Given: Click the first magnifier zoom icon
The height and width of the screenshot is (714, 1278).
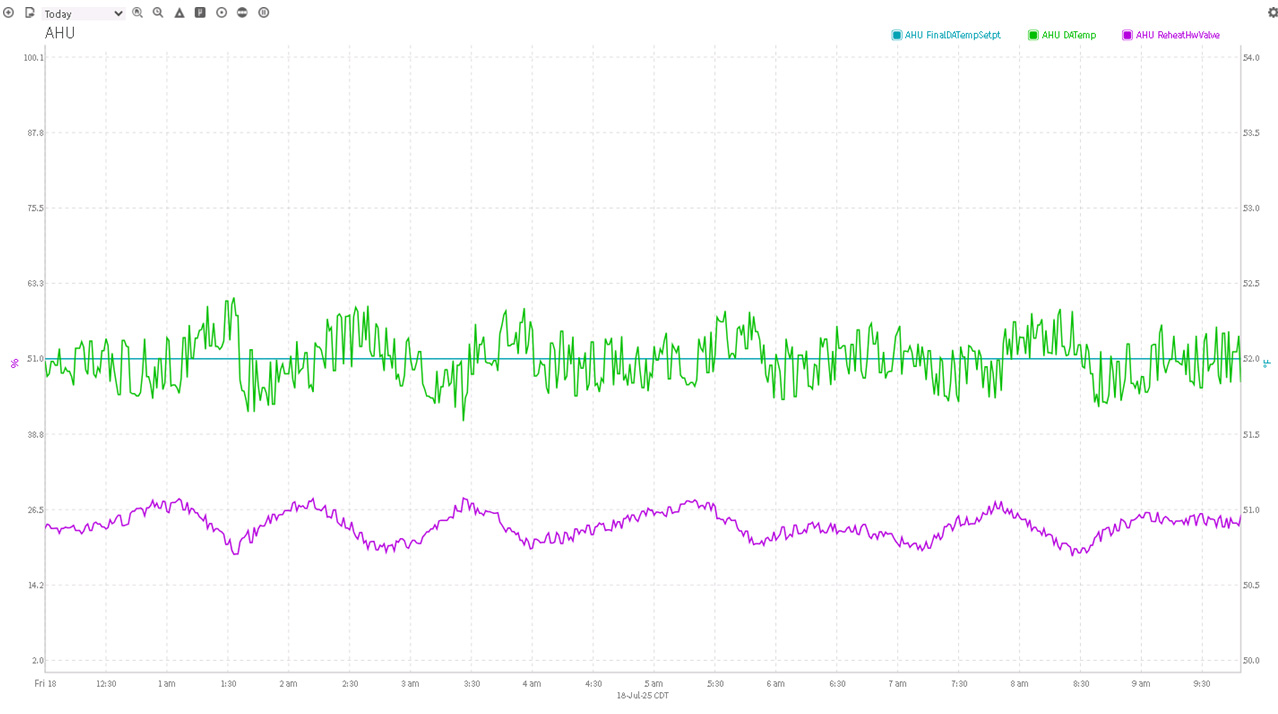Looking at the screenshot, I should 138,13.
